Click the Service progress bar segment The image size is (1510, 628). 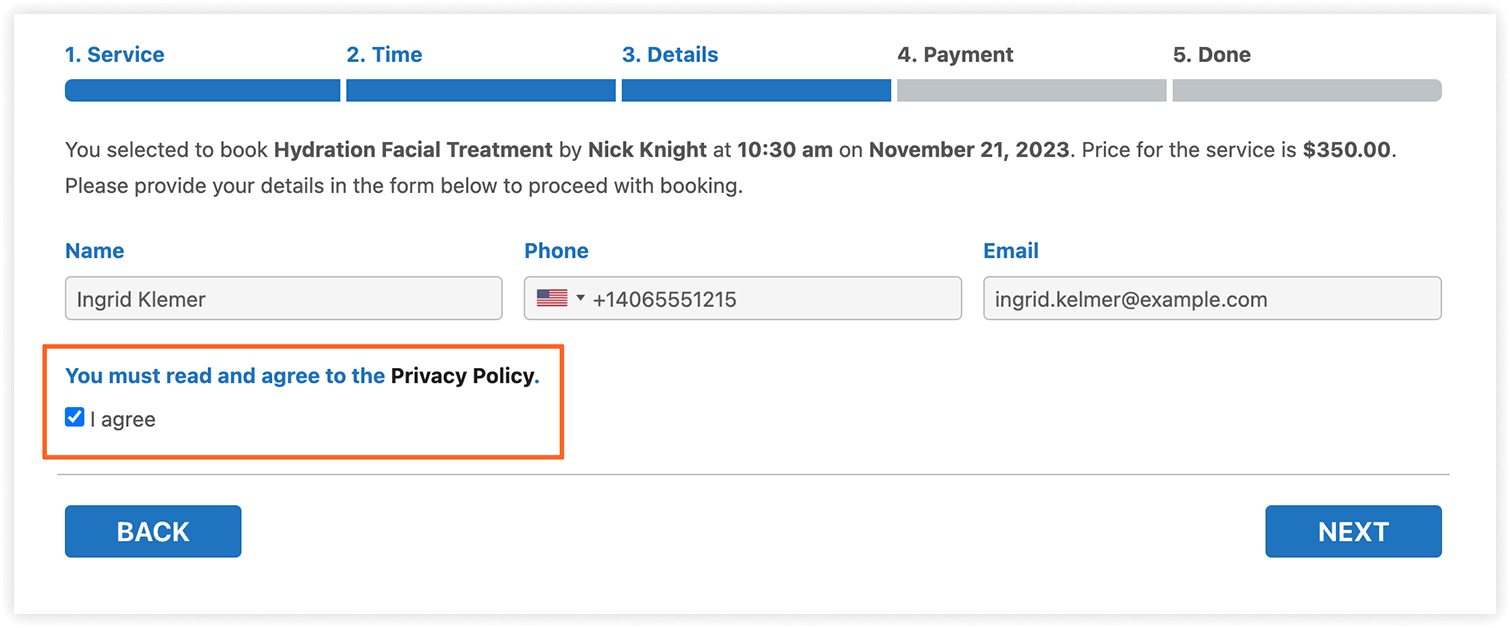point(203,90)
